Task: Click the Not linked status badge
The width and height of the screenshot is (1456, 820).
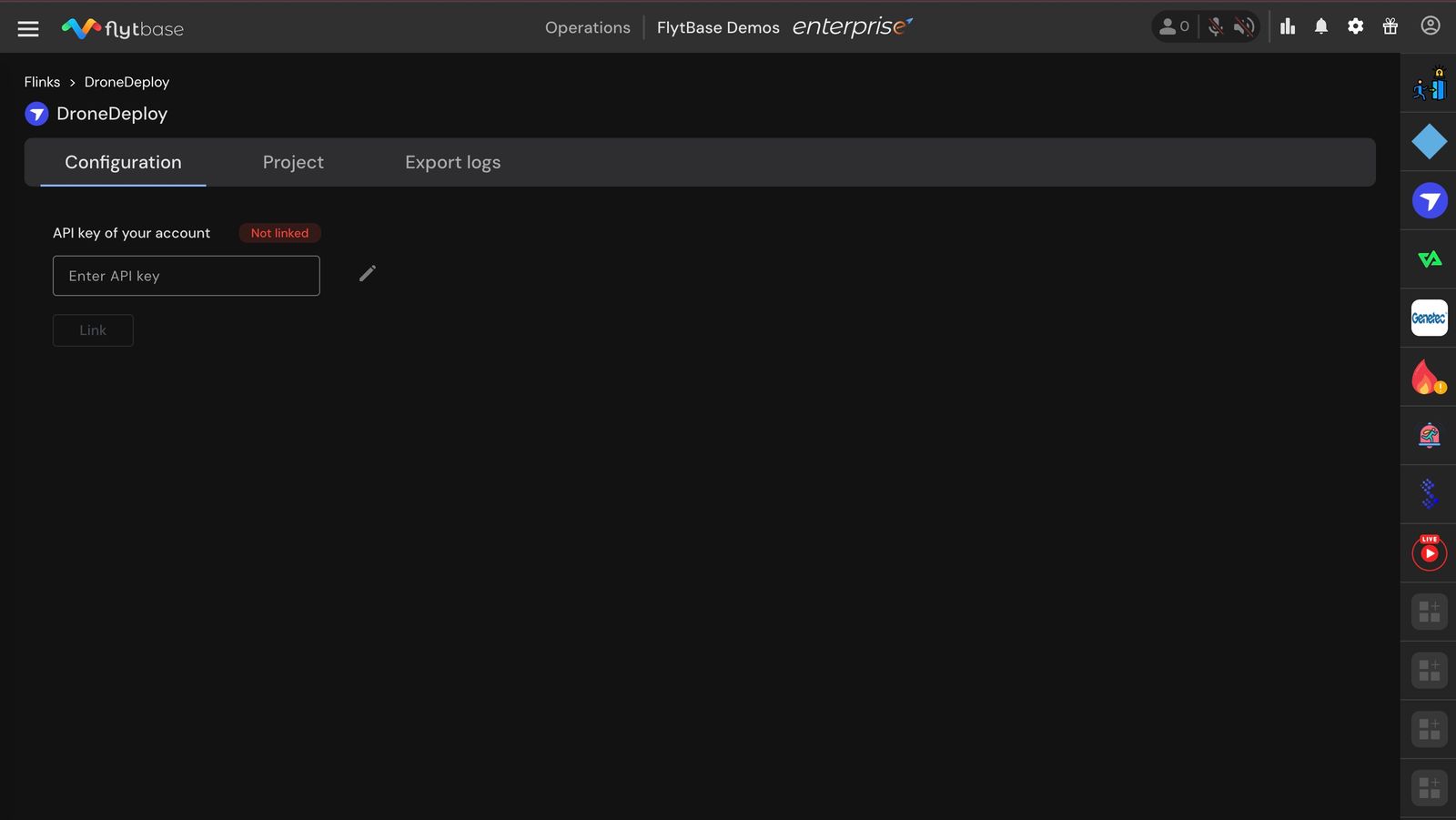Action: point(279,233)
